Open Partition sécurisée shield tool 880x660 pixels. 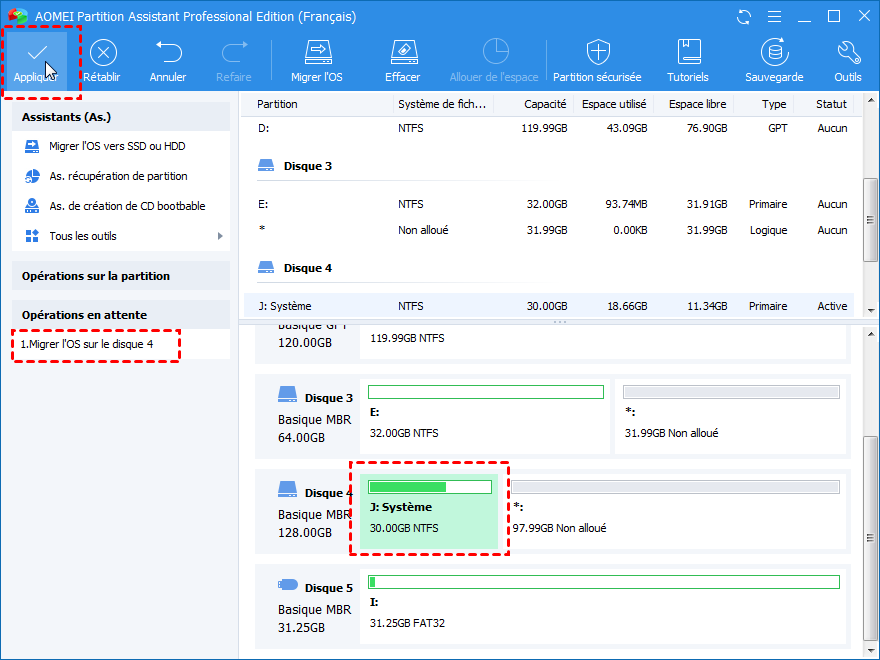(x=597, y=62)
